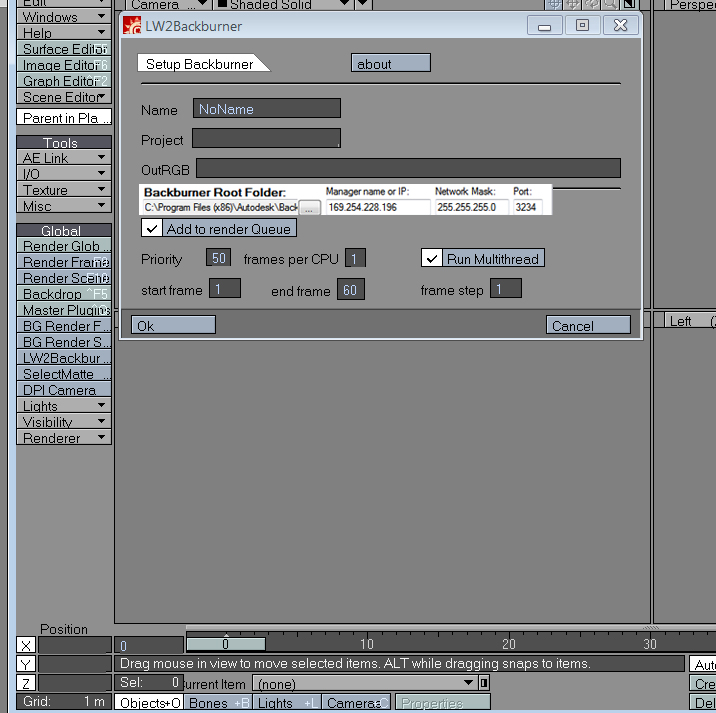Click the small button right of Current Item

[484, 683]
